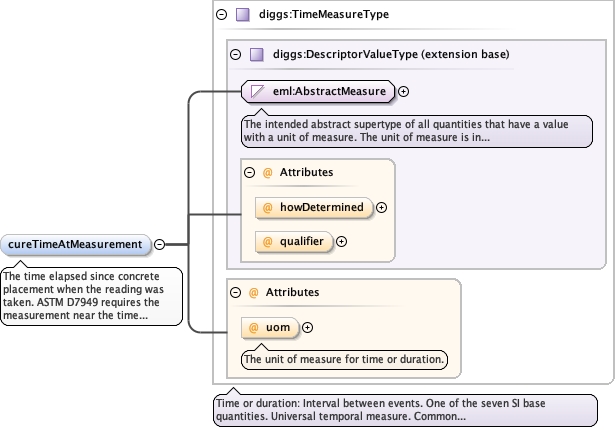Expand the qualifier attribute details
The image size is (616, 430).
(341, 242)
